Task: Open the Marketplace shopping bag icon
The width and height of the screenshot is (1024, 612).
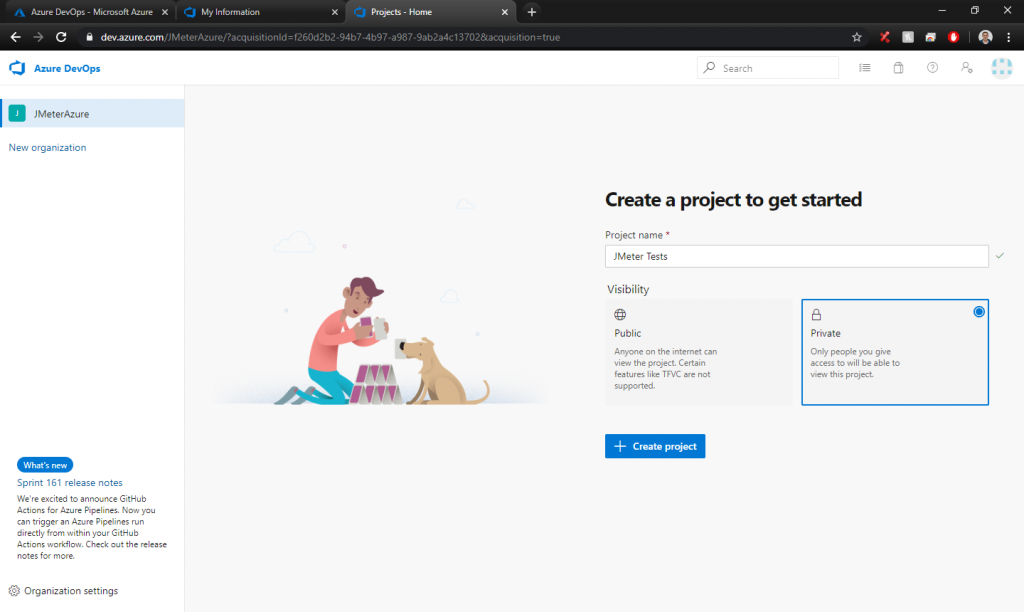Action: [899, 67]
